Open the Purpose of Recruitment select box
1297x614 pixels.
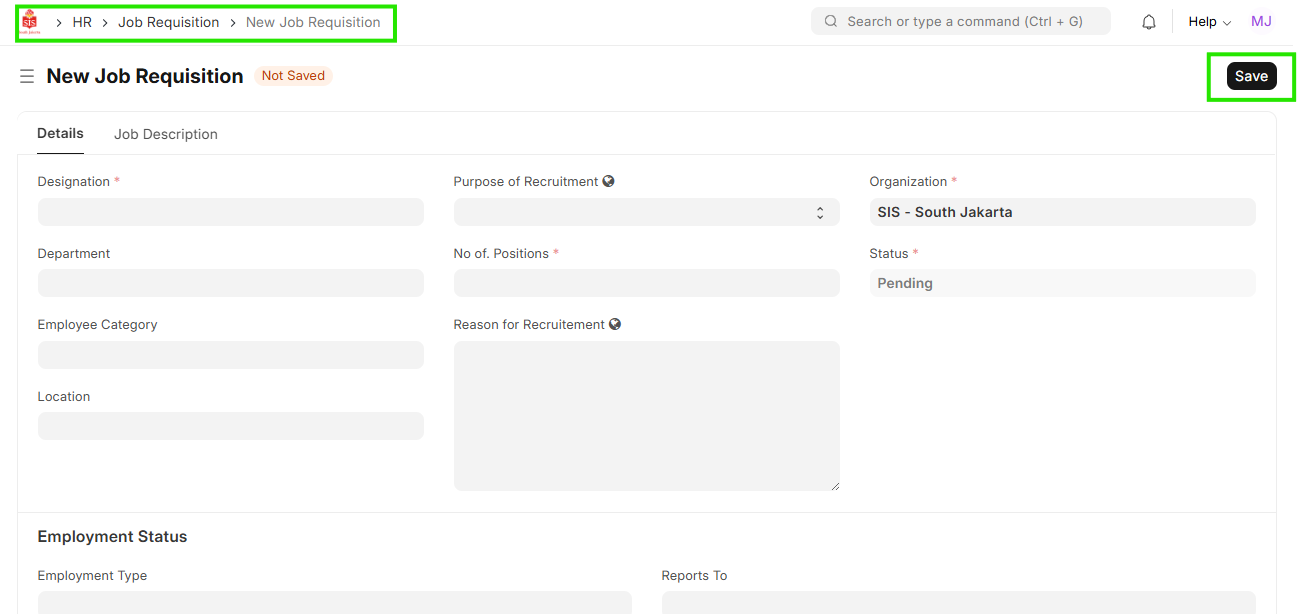point(646,212)
